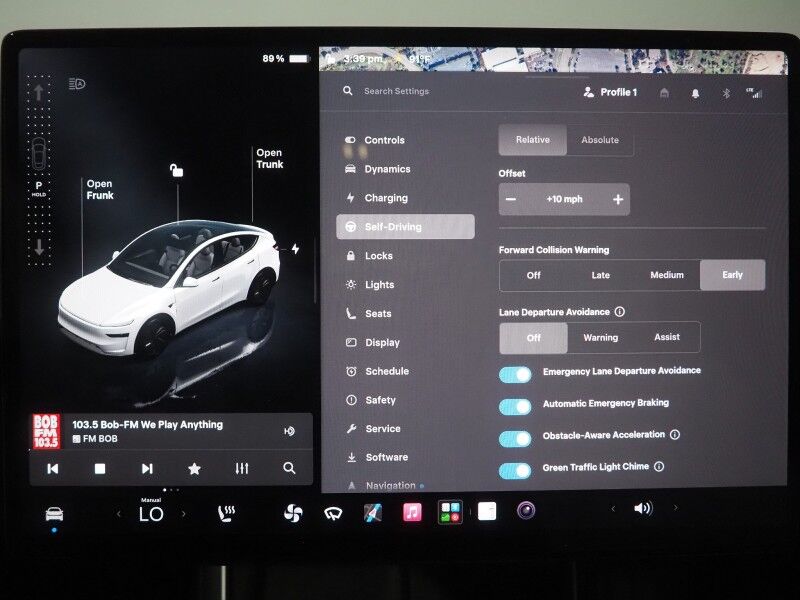
Task: Toggle Obstacle-Aware Acceleration switch
Action: [x=515, y=439]
